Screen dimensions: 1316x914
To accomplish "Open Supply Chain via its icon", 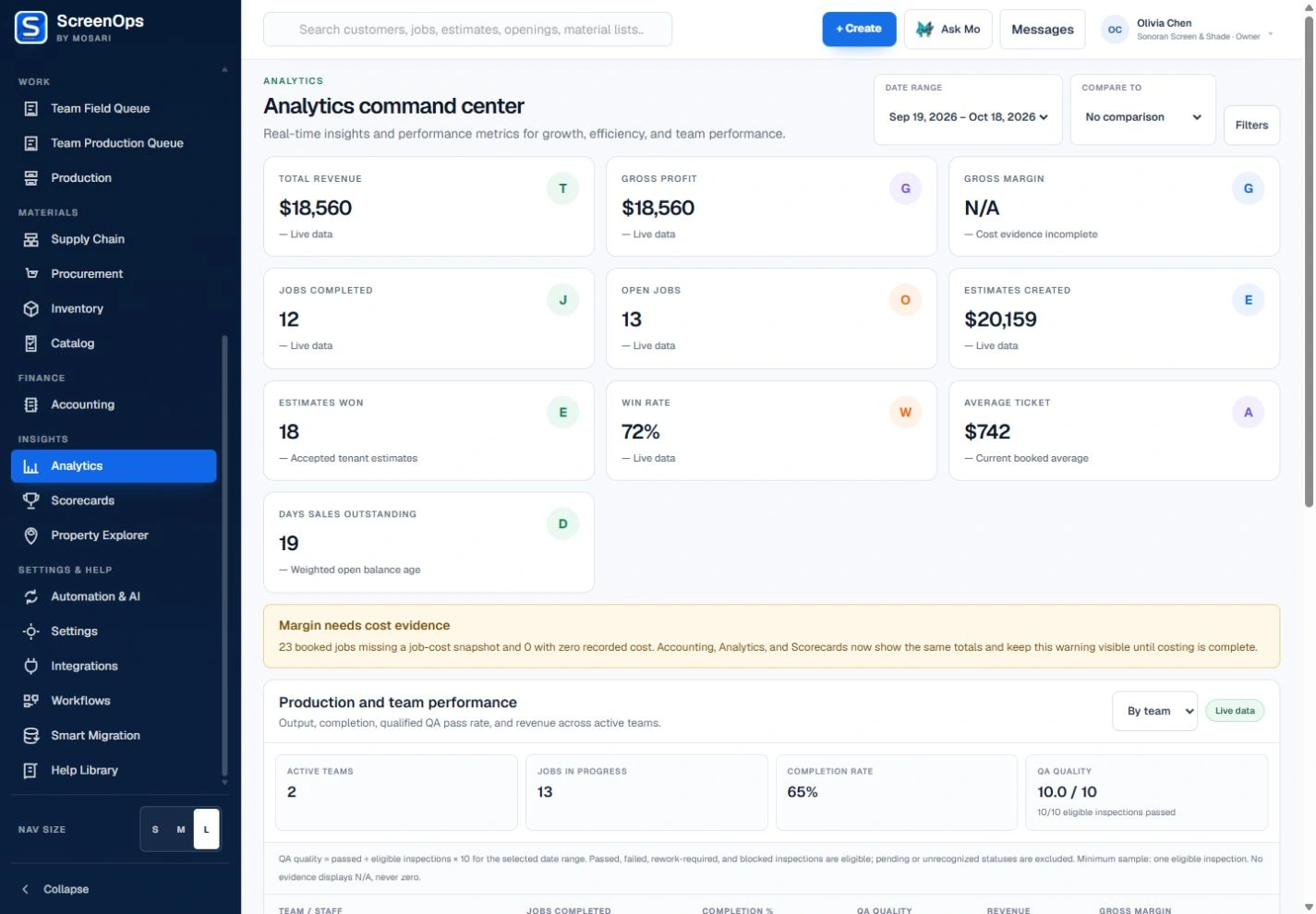I will coord(30,239).
